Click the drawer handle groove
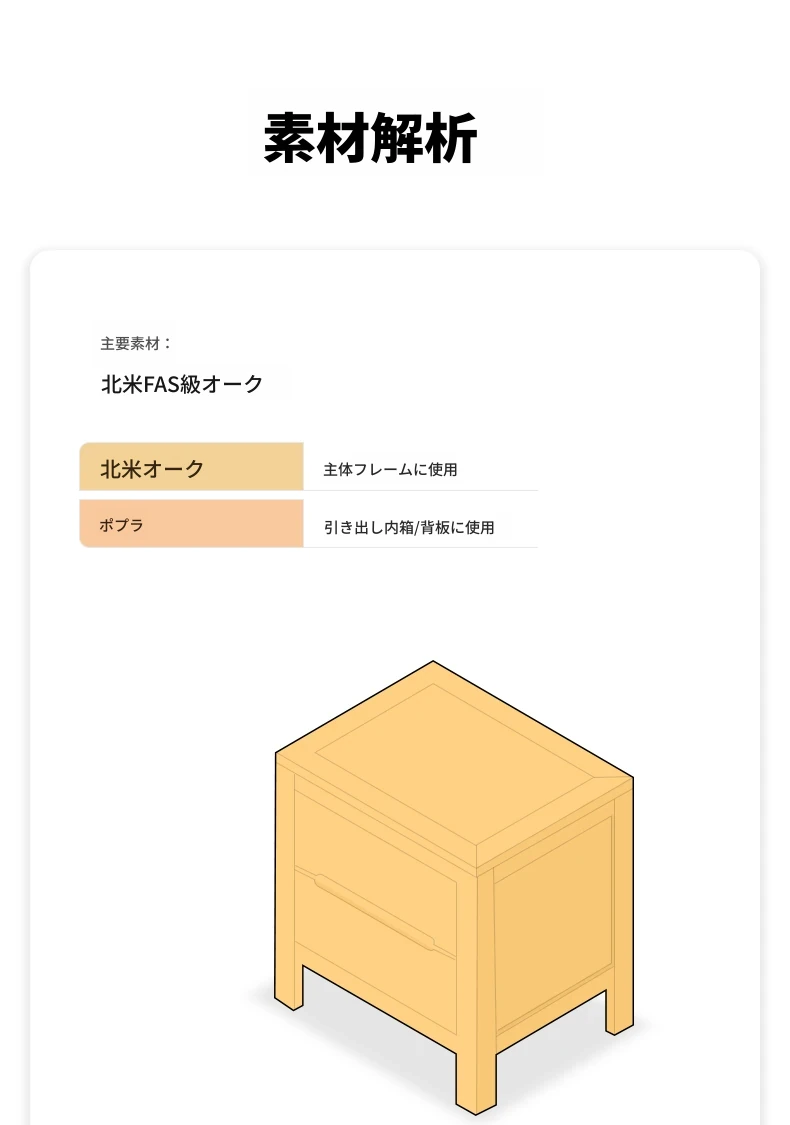Screen dimensions: 790x1125 pyautogui.click(x=373, y=913)
